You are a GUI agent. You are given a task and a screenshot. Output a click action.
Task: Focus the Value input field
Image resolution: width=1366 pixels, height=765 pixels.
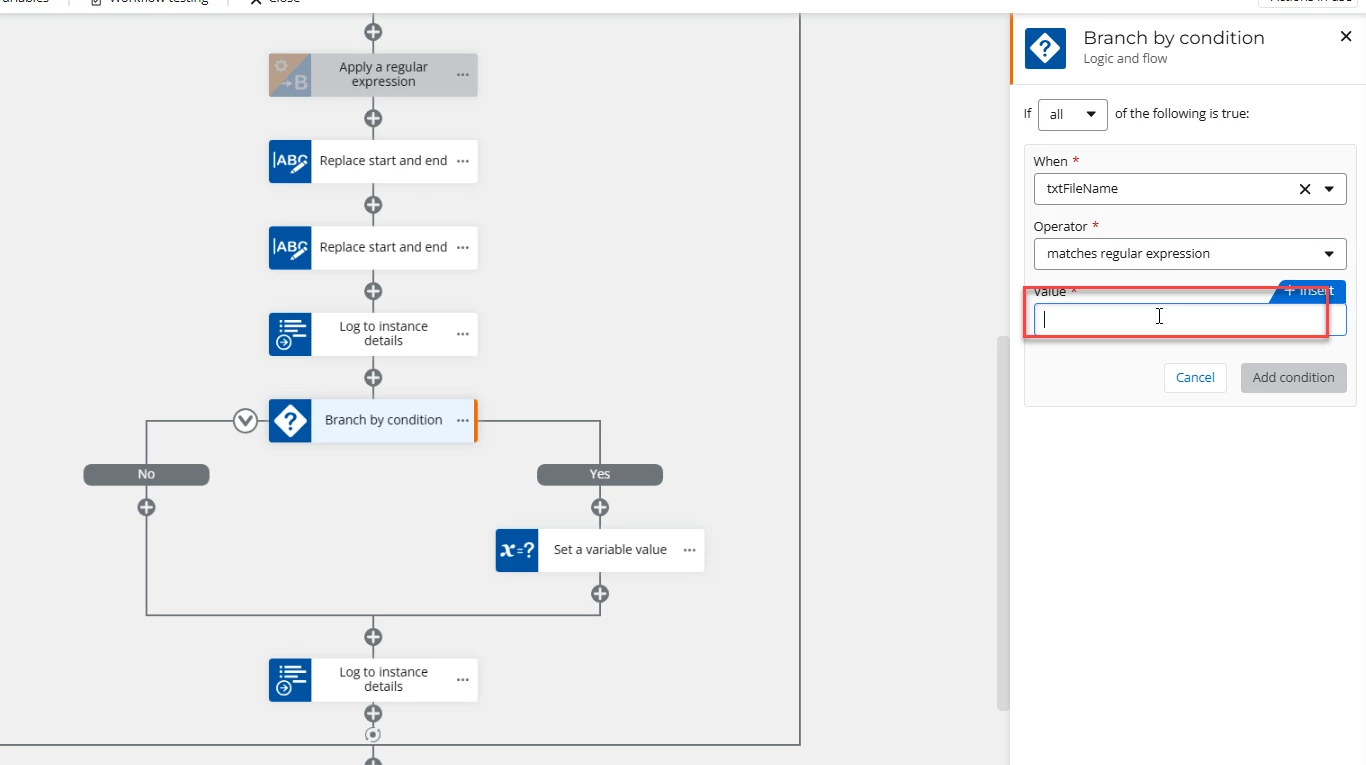coord(1190,320)
